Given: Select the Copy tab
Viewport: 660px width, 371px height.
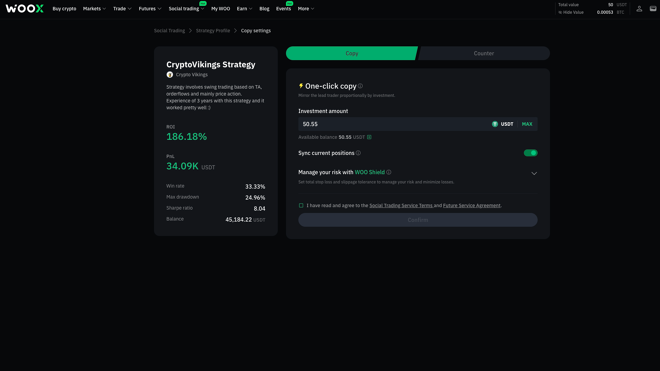Looking at the screenshot, I should (x=352, y=53).
